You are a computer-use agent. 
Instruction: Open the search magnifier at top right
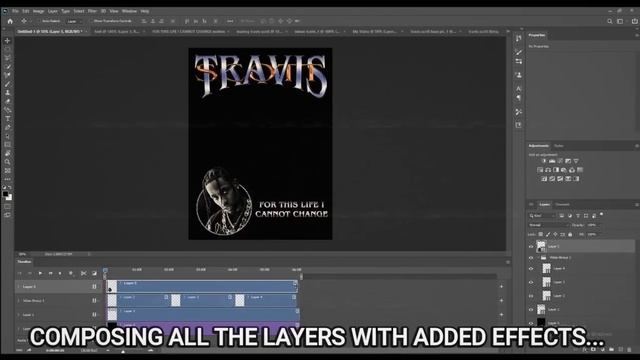pyautogui.click(x=610, y=21)
